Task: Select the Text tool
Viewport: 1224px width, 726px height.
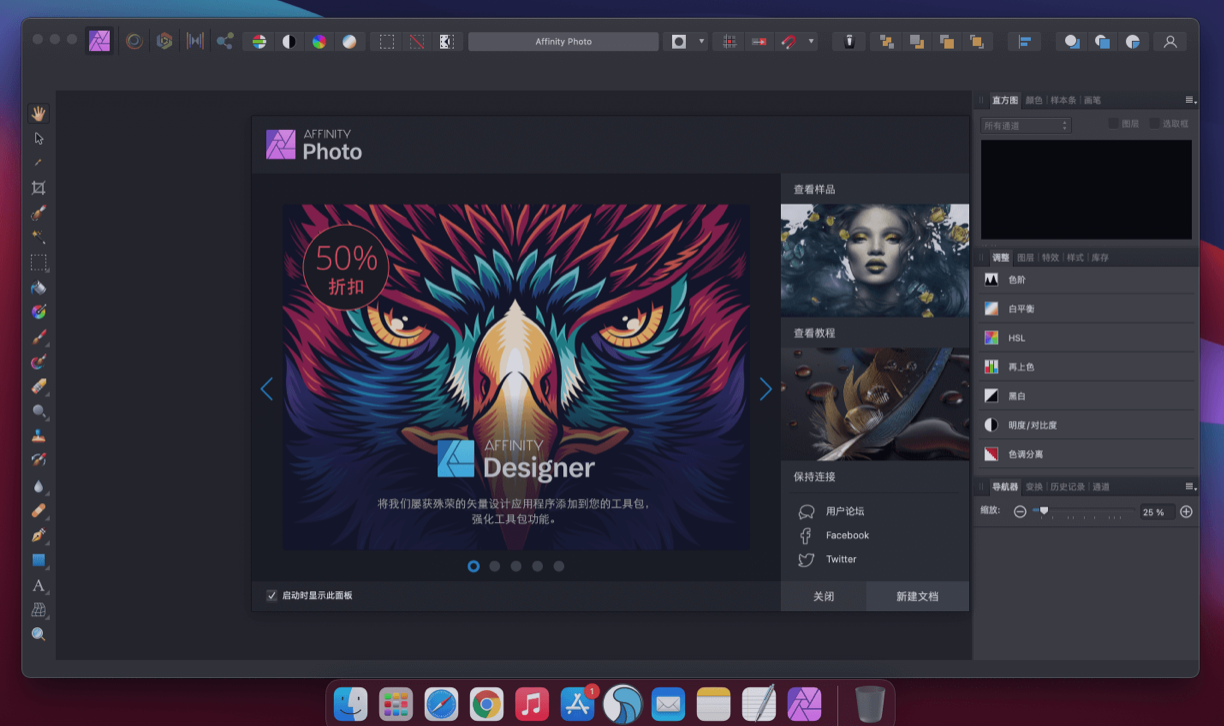Action: [38, 584]
